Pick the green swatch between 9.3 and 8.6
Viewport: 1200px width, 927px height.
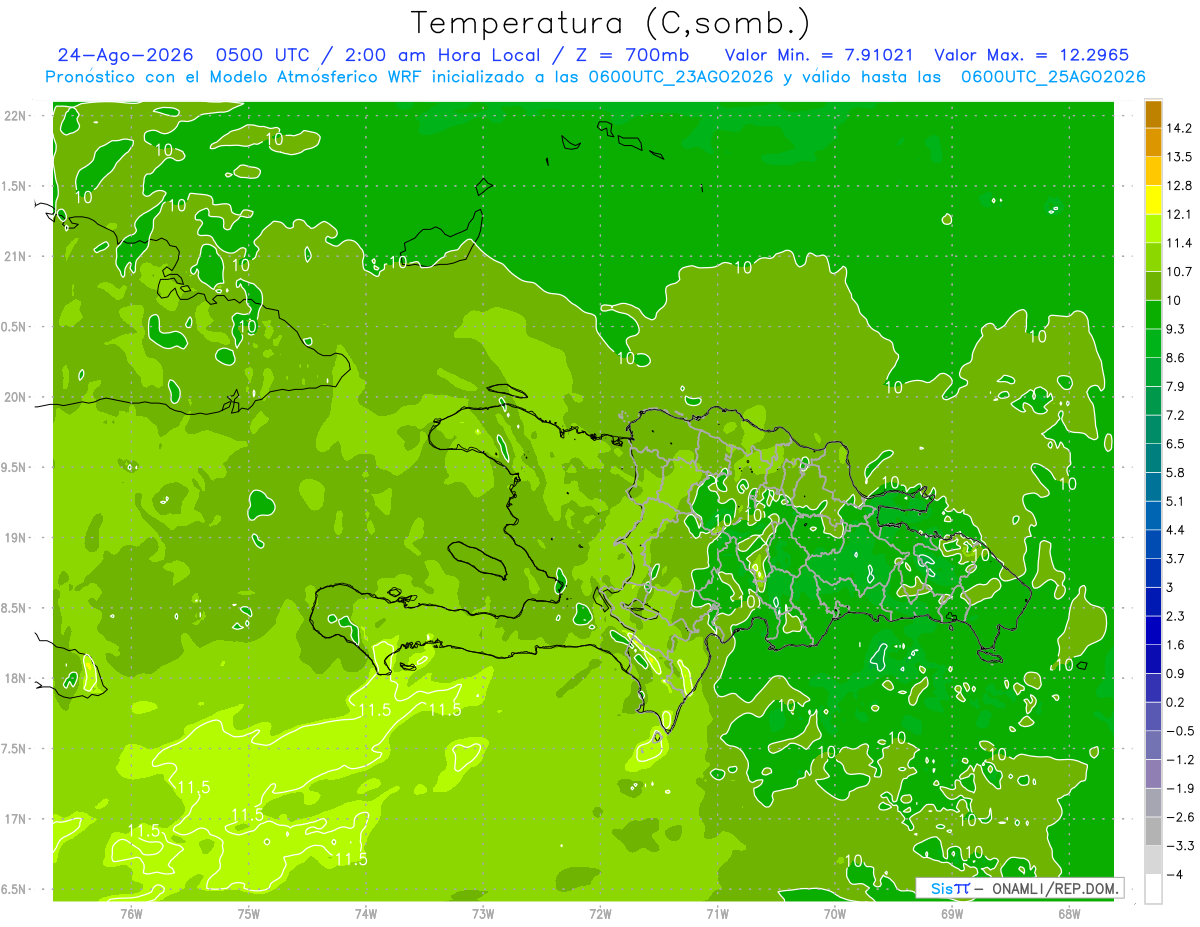pyautogui.click(x=1153, y=343)
